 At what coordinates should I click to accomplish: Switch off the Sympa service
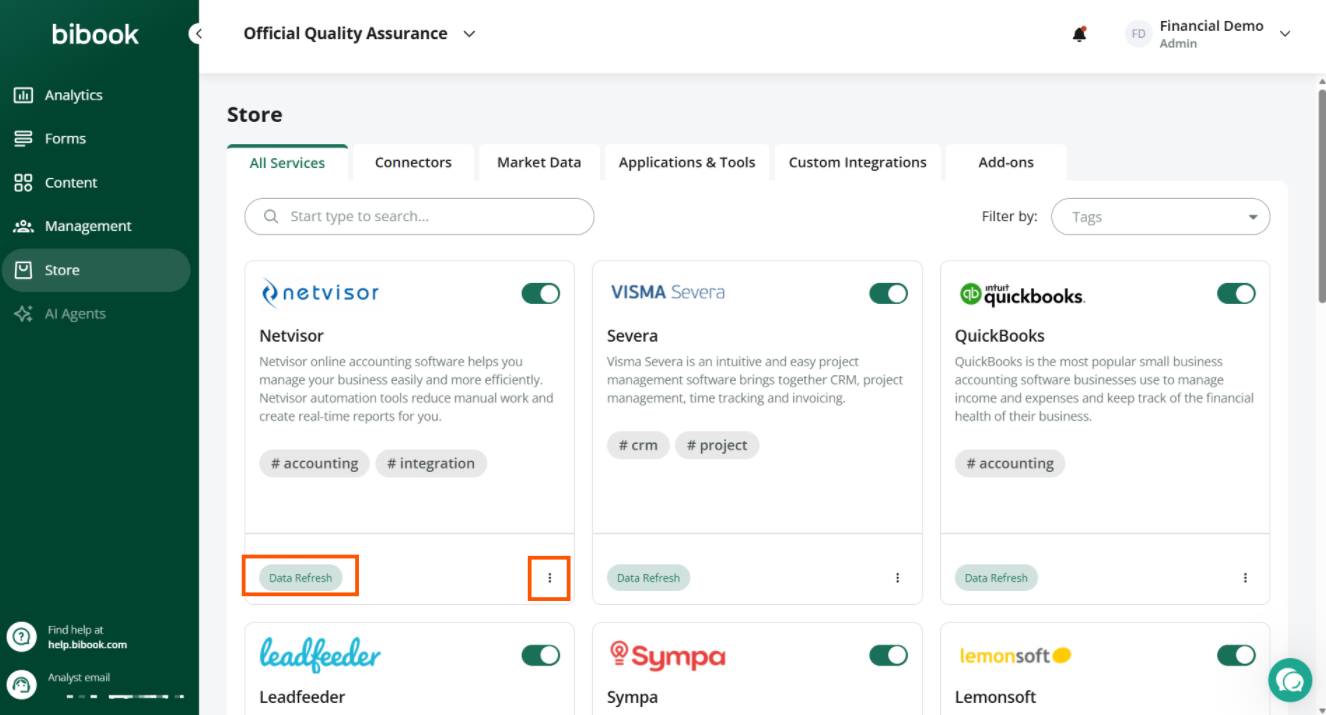(x=889, y=655)
